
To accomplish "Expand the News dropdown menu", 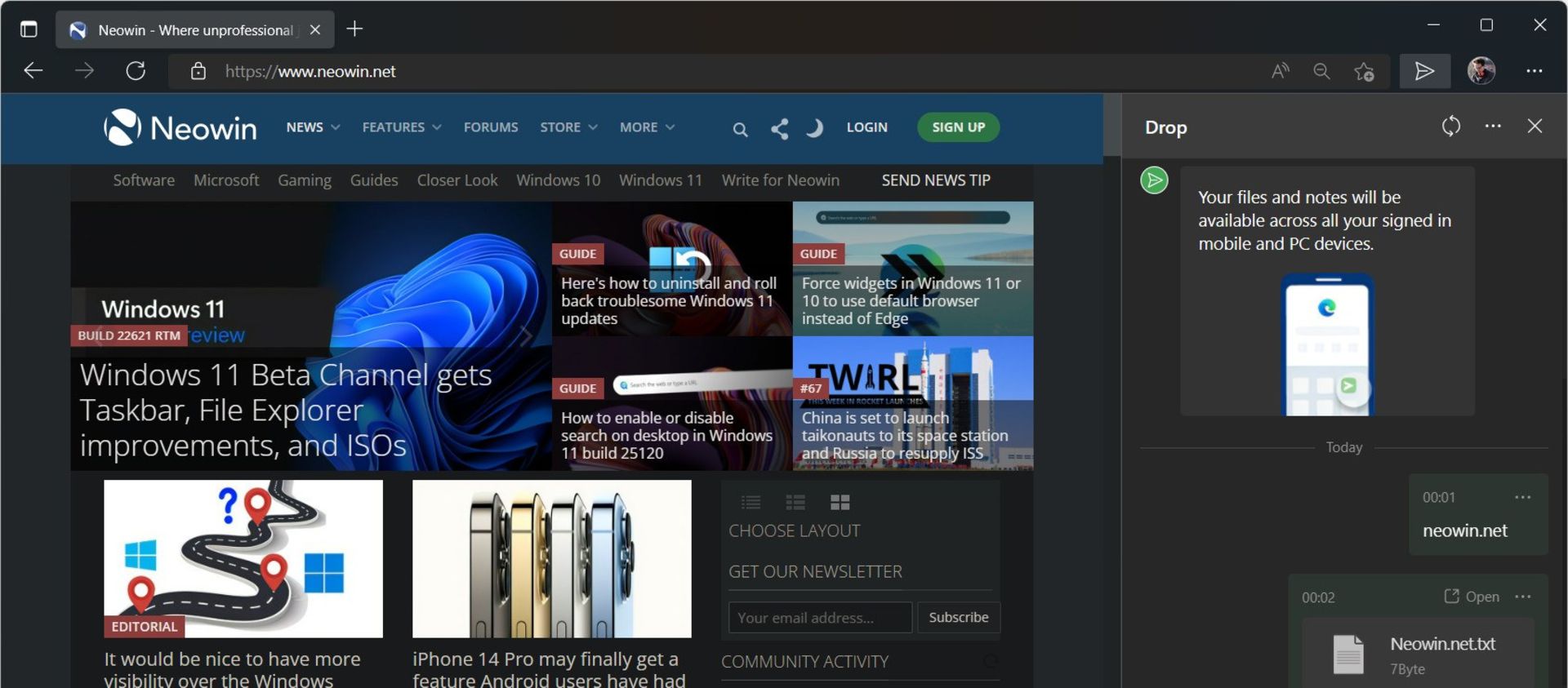I will coord(313,127).
